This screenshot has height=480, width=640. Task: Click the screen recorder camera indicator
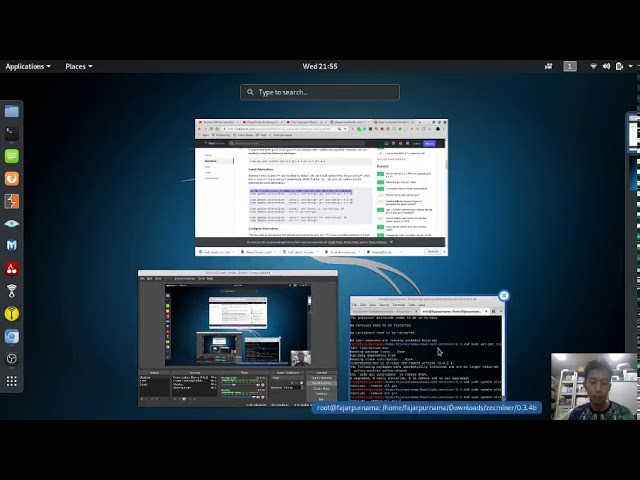549,66
